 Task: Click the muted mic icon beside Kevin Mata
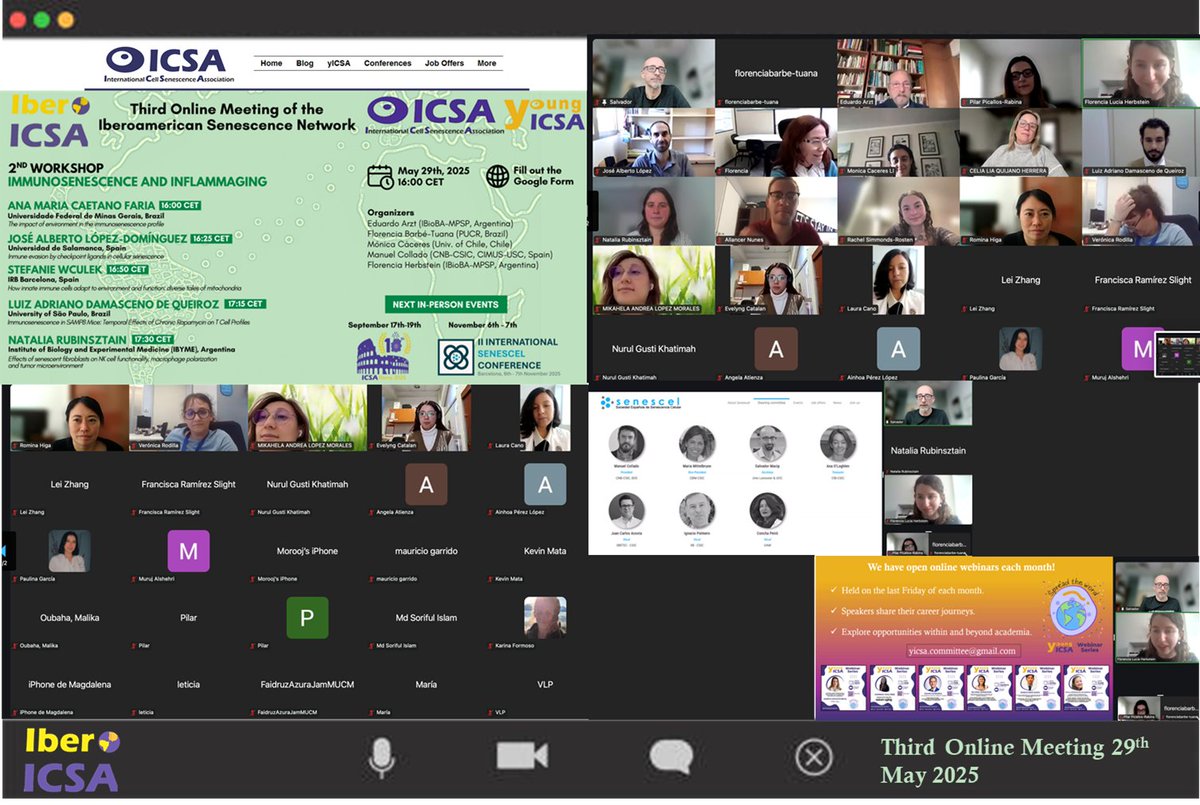click(x=488, y=579)
